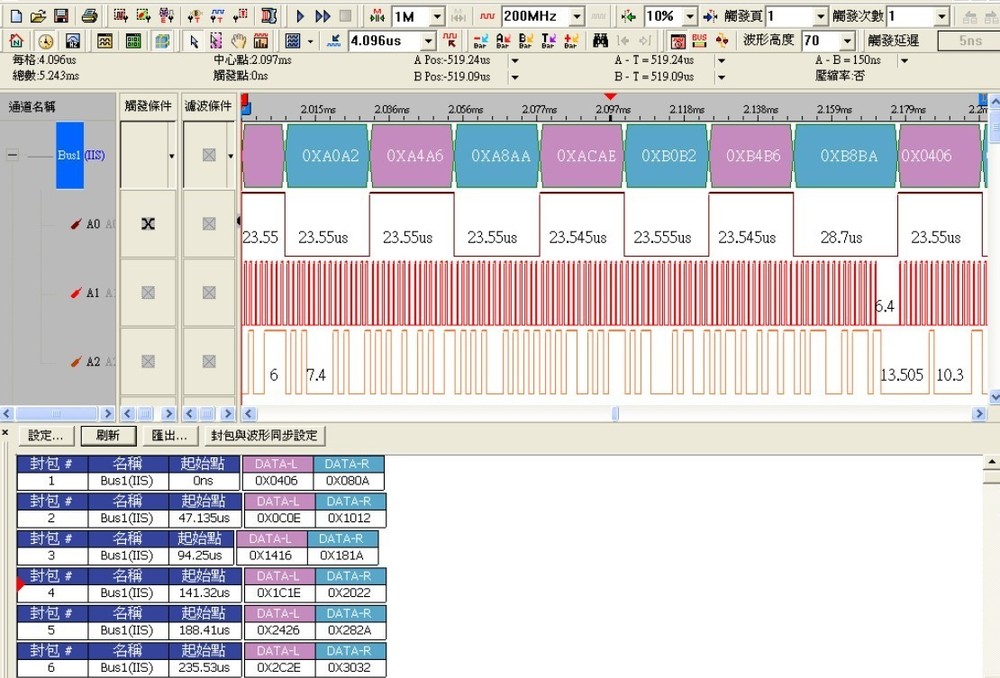Toggle the A0 trigger condition cell
The height and width of the screenshot is (678, 1000).
click(x=148, y=224)
